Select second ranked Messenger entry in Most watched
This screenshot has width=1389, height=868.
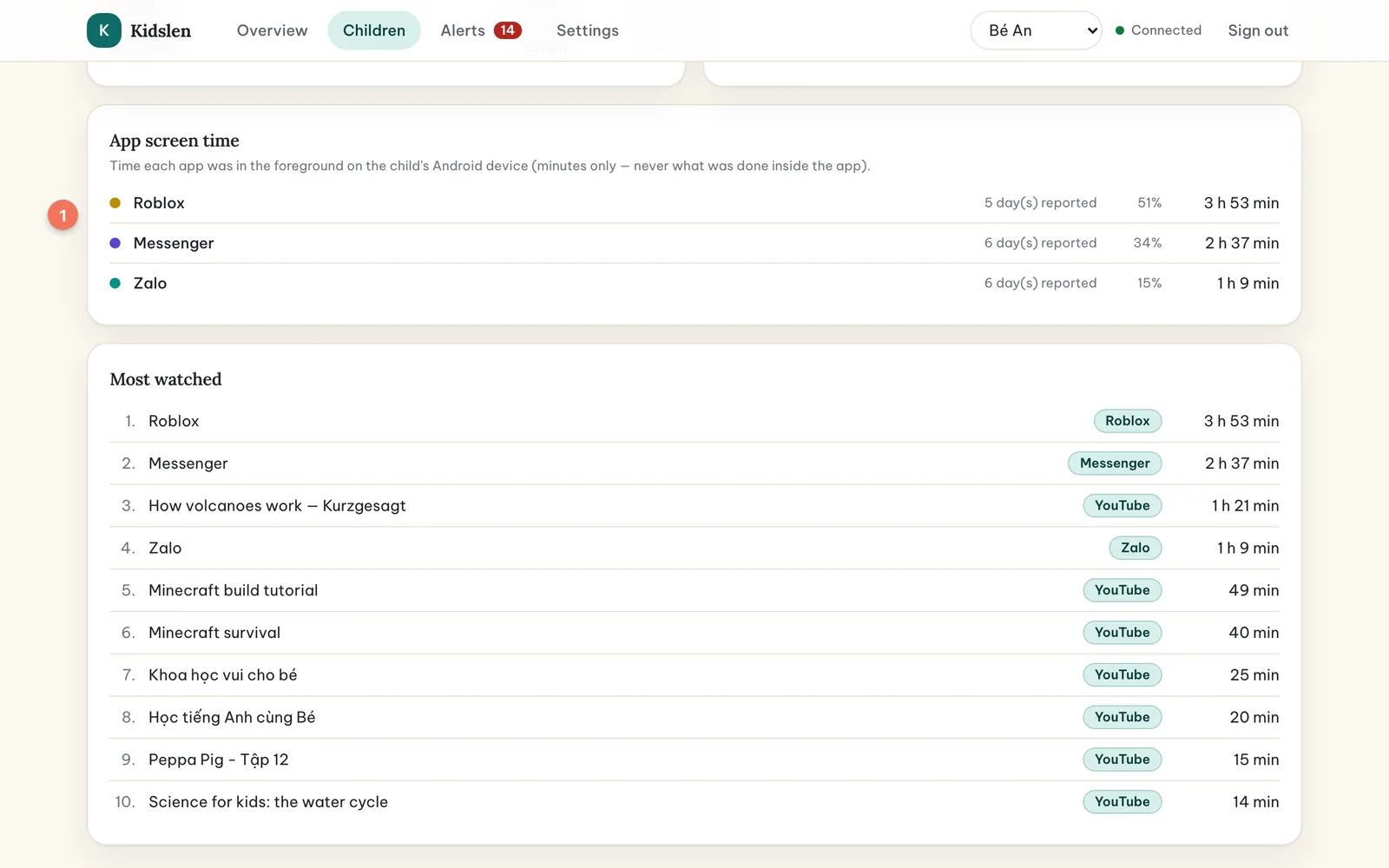pyautogui.click(x=188, y=464)
